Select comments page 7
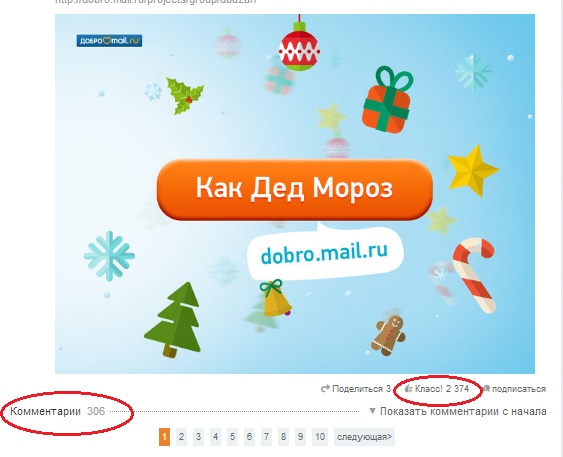563x457 pixels. (266, 437)
